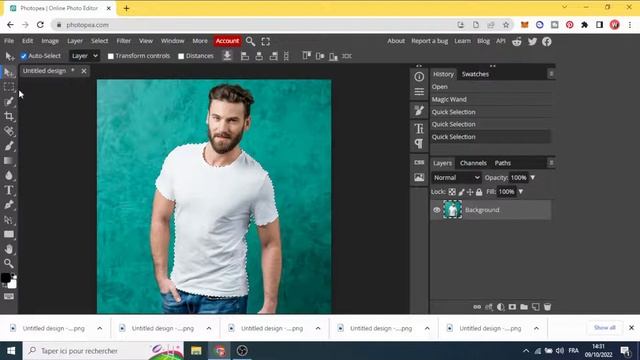Toggle lock all padlock icon
Viewport: 640px width, 360px height.
[479, 192]
